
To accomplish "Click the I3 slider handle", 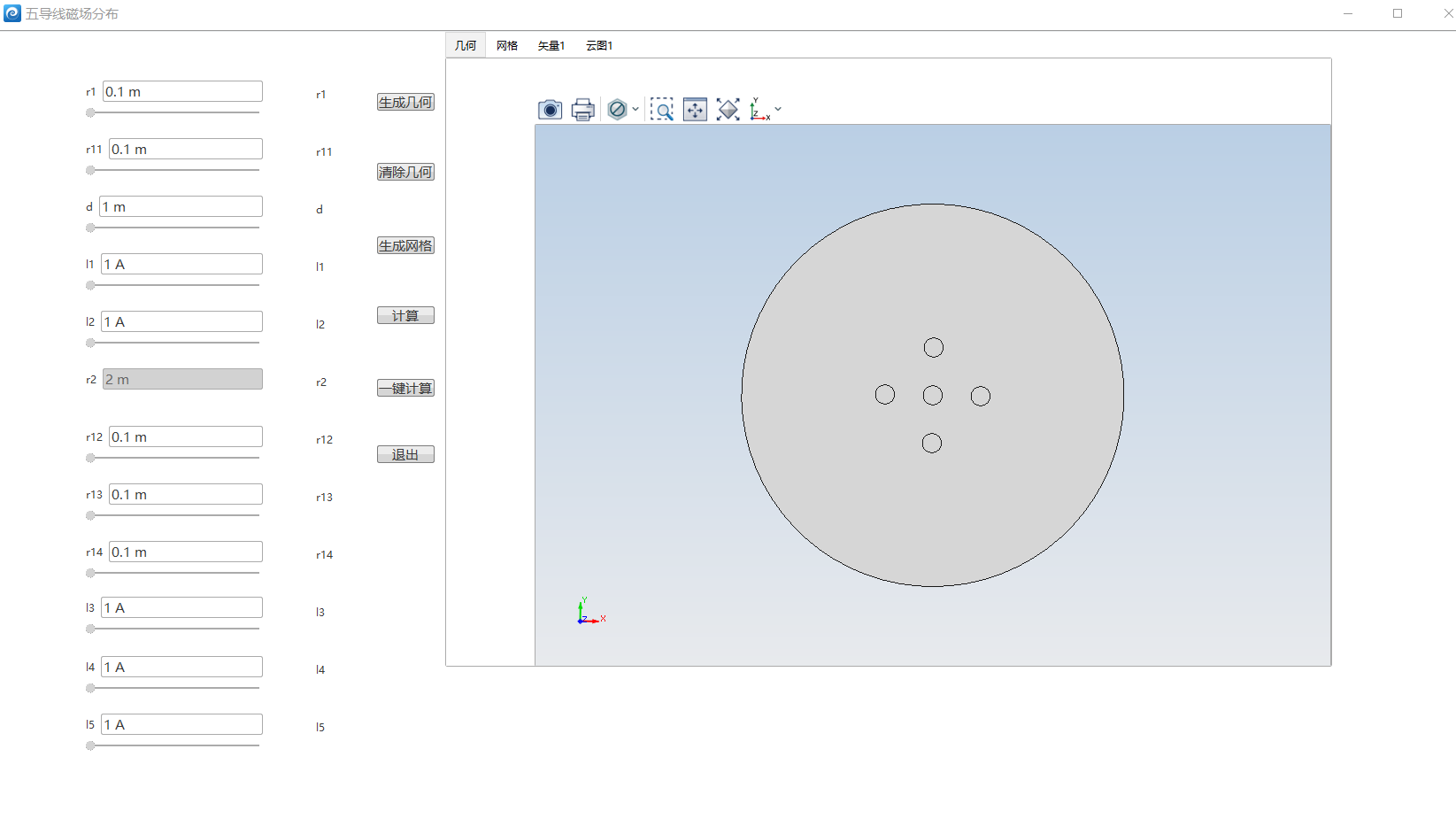I will click(90, 629).
